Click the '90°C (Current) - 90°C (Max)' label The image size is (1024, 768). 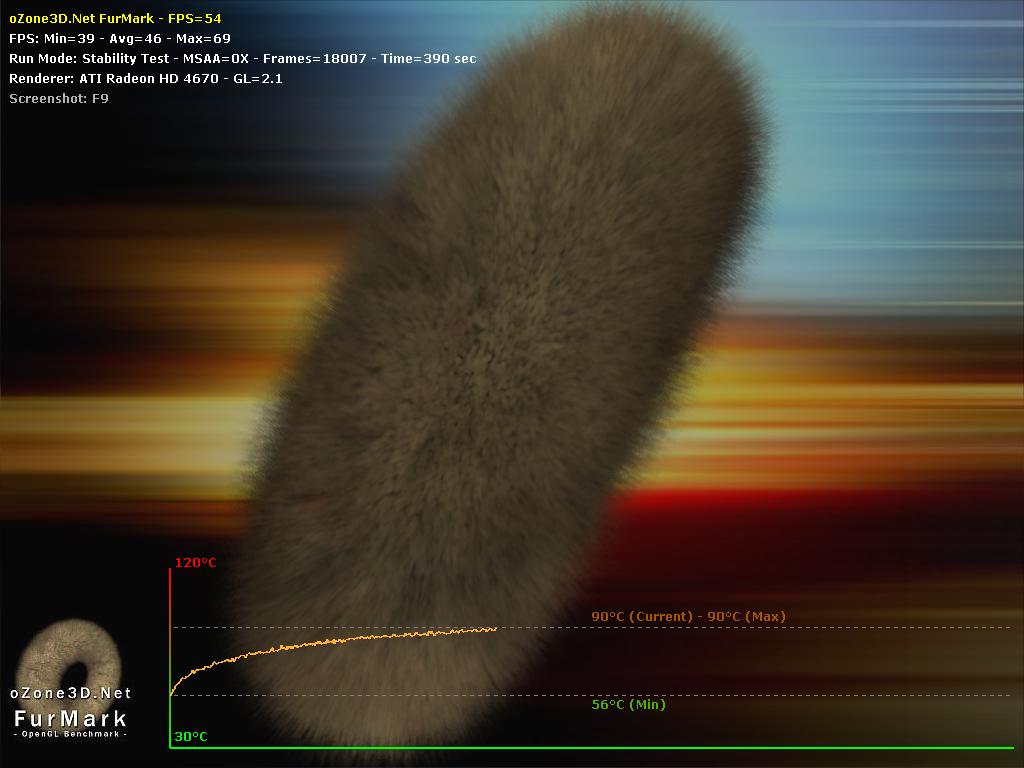[x=688, y=616]
